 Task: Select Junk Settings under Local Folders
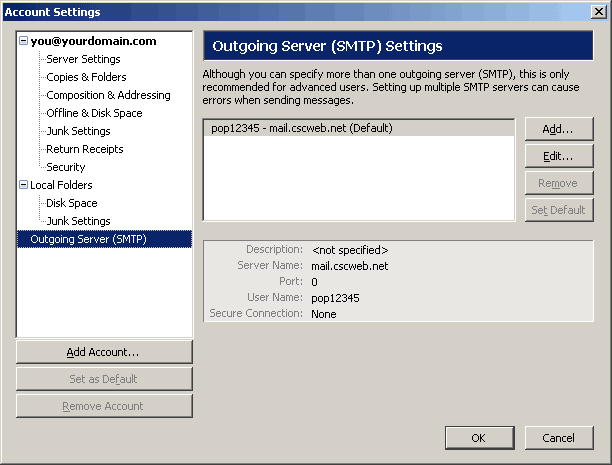(x=78, y=221)
